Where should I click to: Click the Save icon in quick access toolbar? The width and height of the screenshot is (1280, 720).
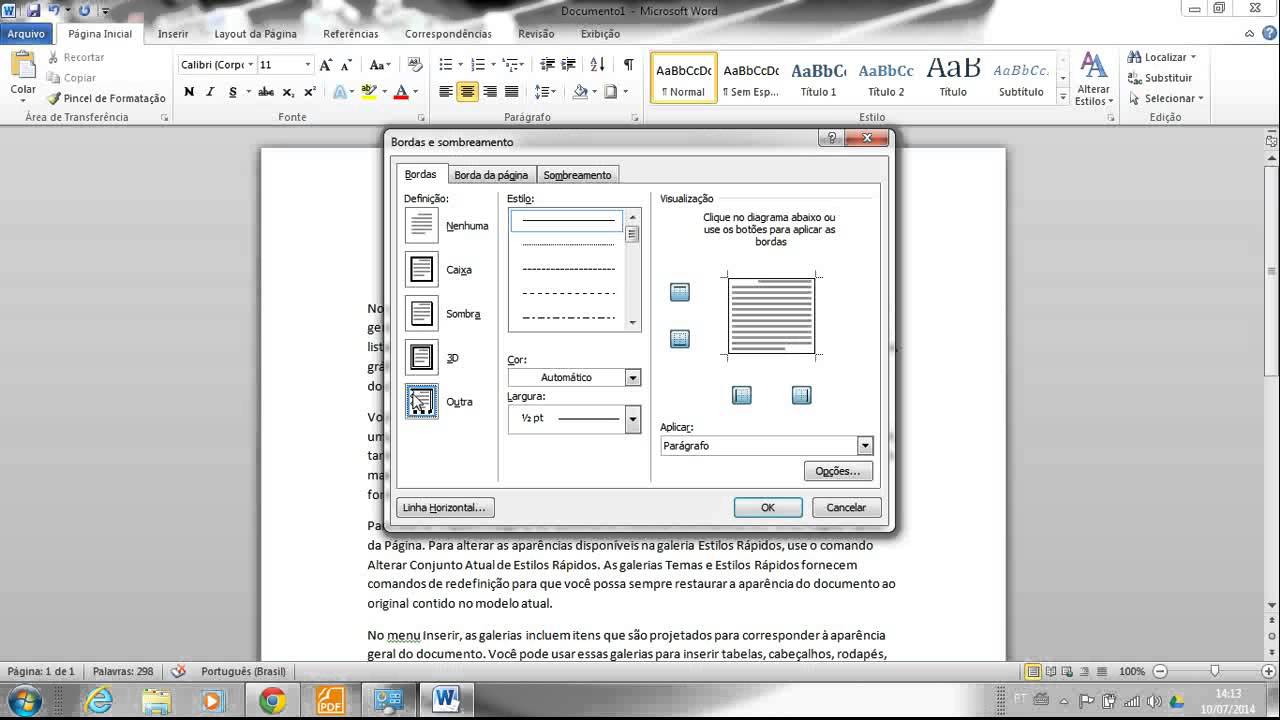(x=33, y=10)
